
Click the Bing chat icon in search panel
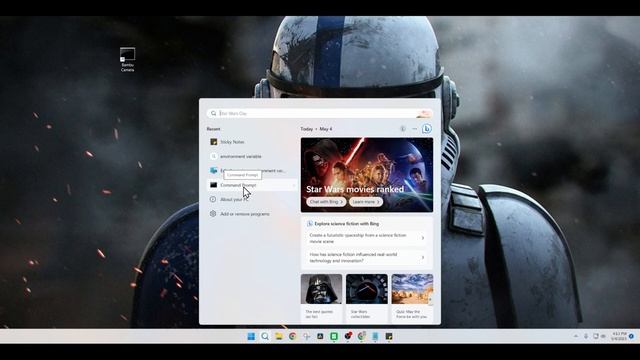427,129
